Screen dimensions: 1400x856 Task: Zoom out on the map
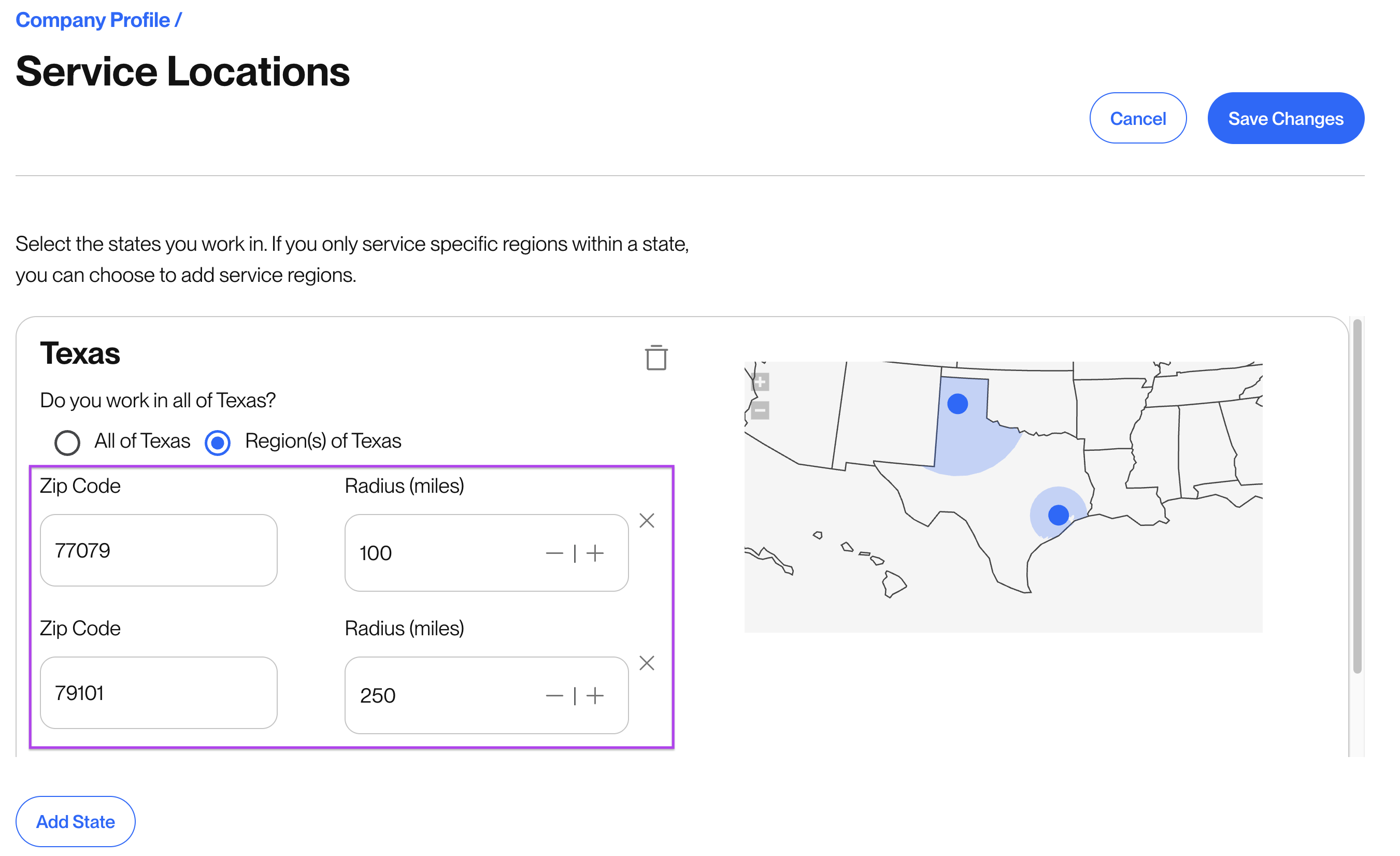point(760,410)
